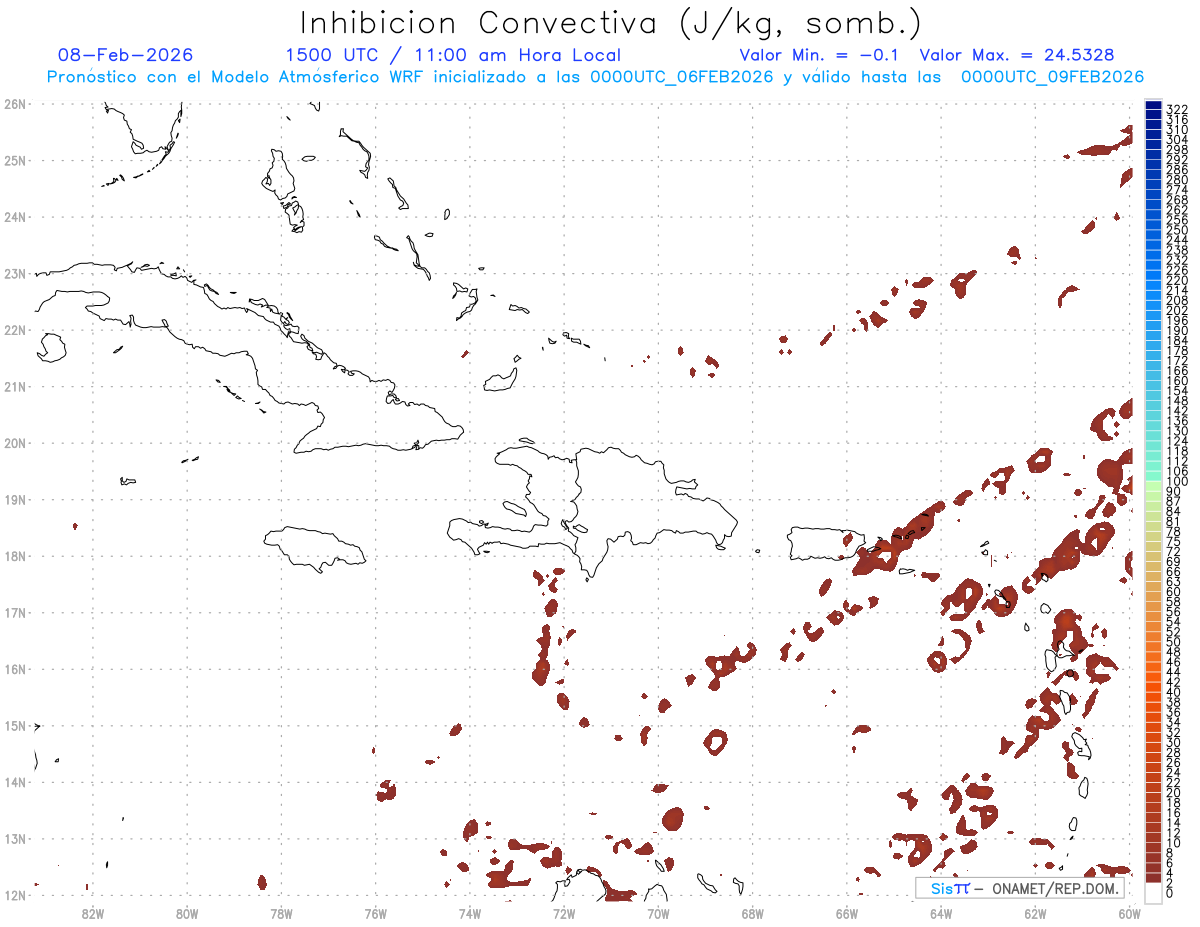Click the color bar label '202'

[x=1177, y=310]
